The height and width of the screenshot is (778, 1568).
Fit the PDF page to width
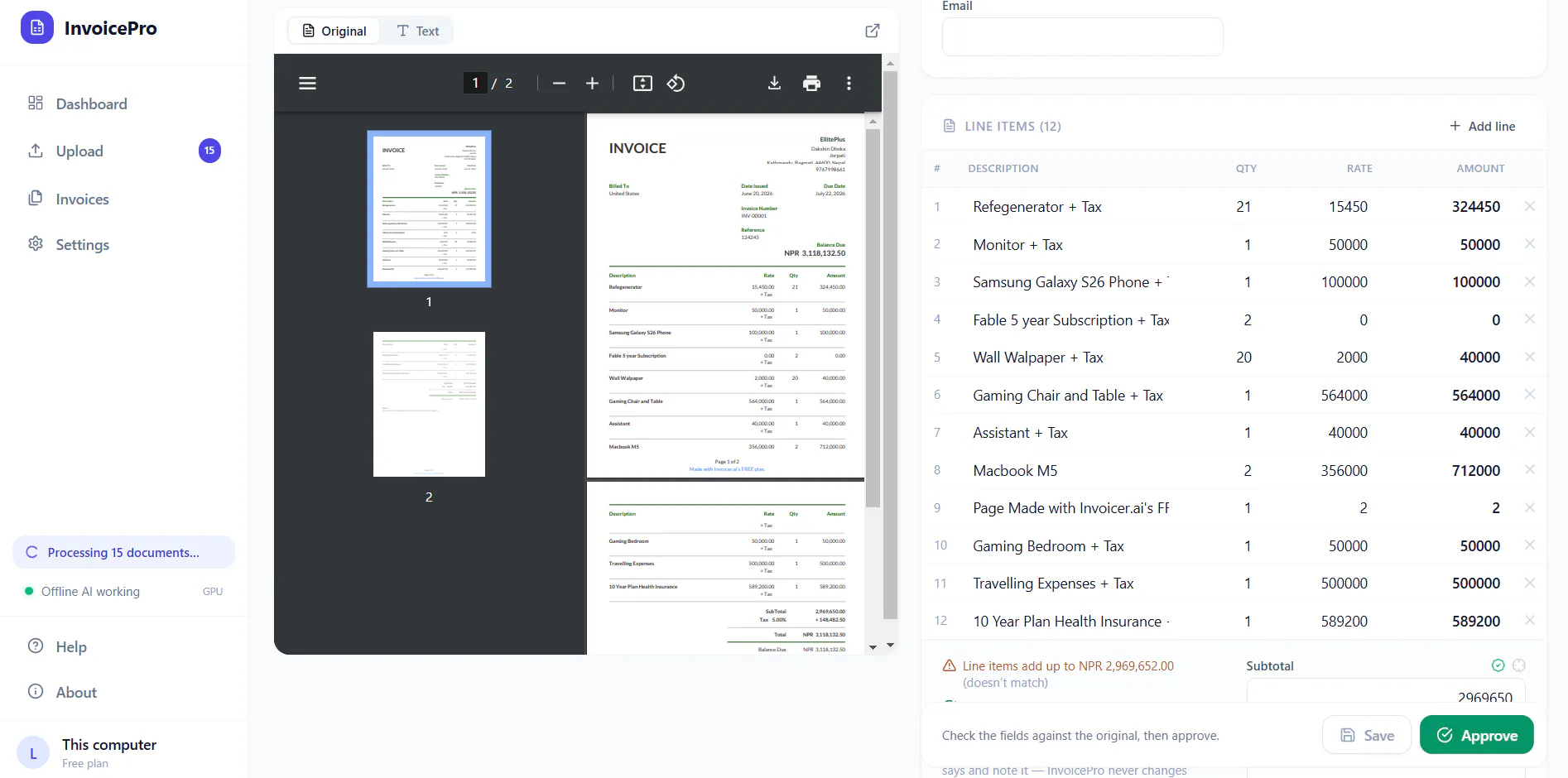(x=642, y=84)
